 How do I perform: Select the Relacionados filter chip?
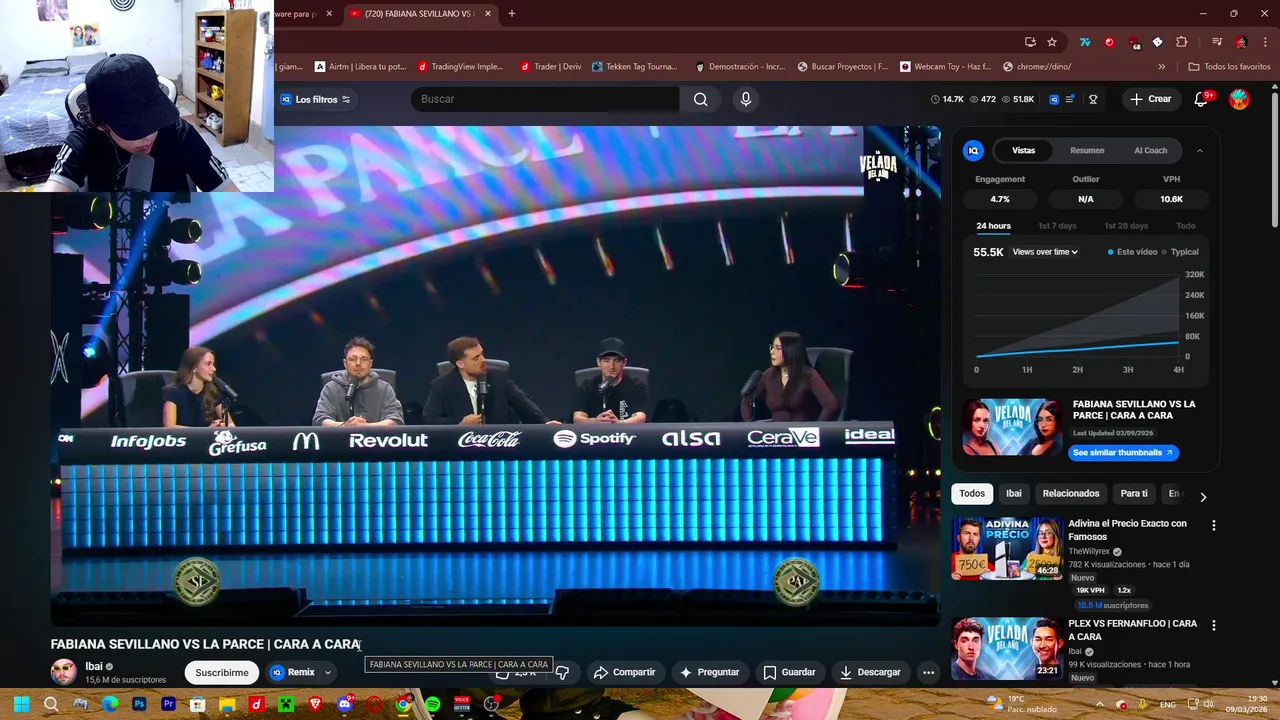point(1071,493)
